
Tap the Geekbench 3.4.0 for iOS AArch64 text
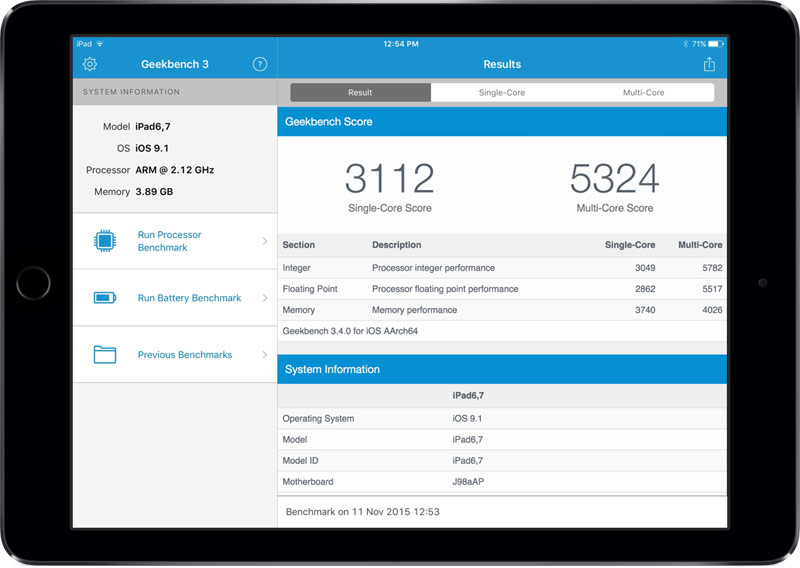coord(350,331)
